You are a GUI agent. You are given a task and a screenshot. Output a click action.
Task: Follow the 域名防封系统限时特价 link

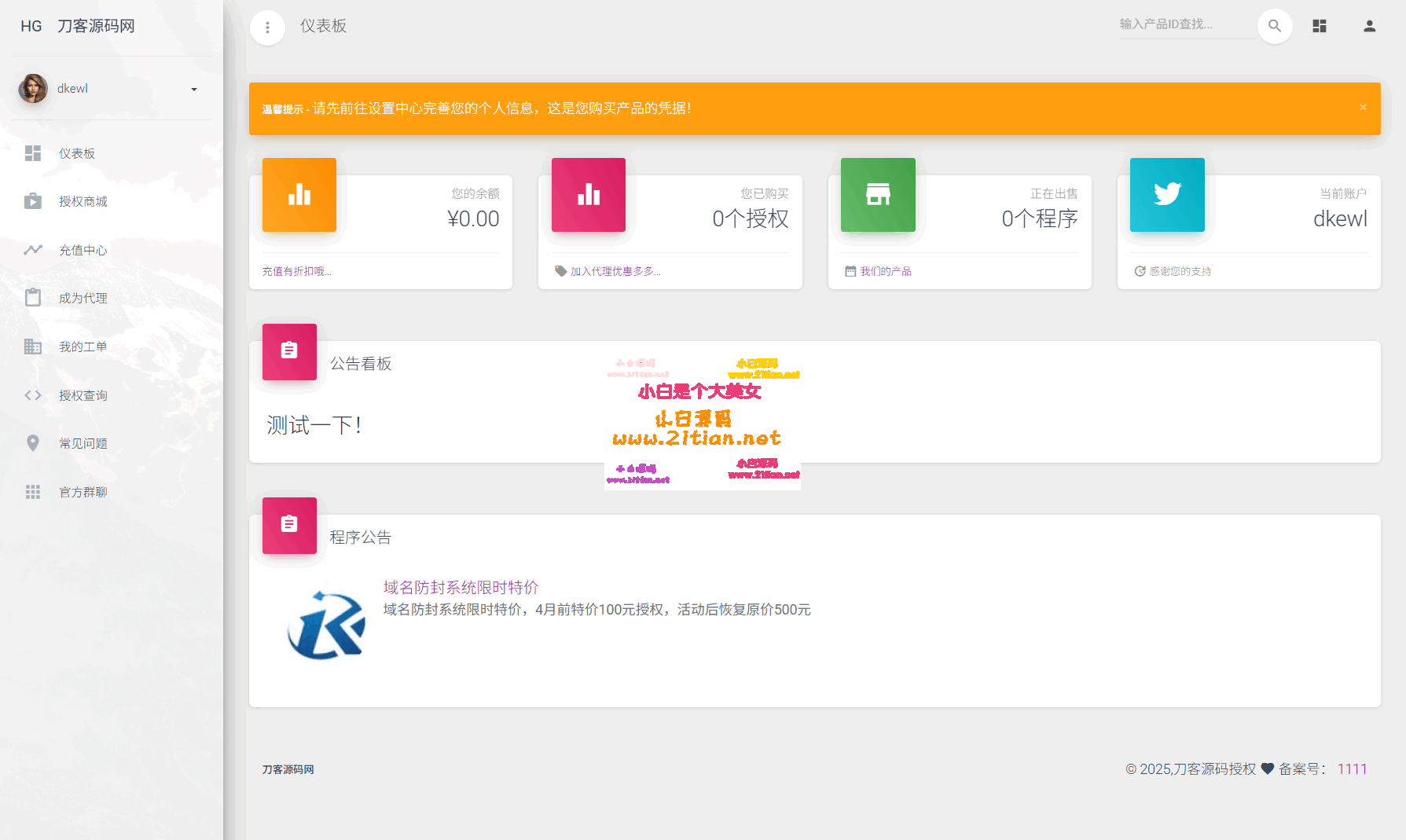460,586
